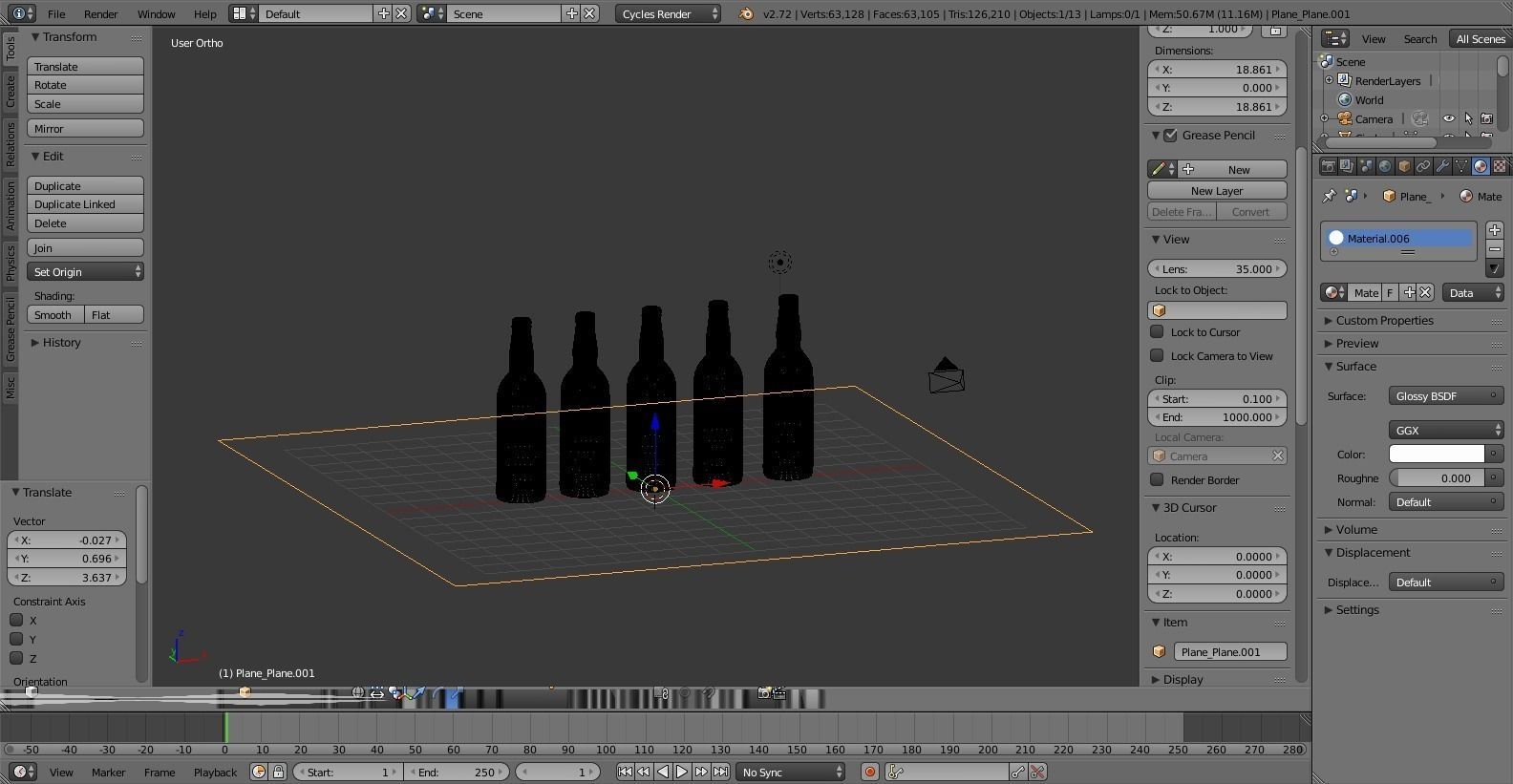Open the Modifiers wrench properties tab

1442,166
